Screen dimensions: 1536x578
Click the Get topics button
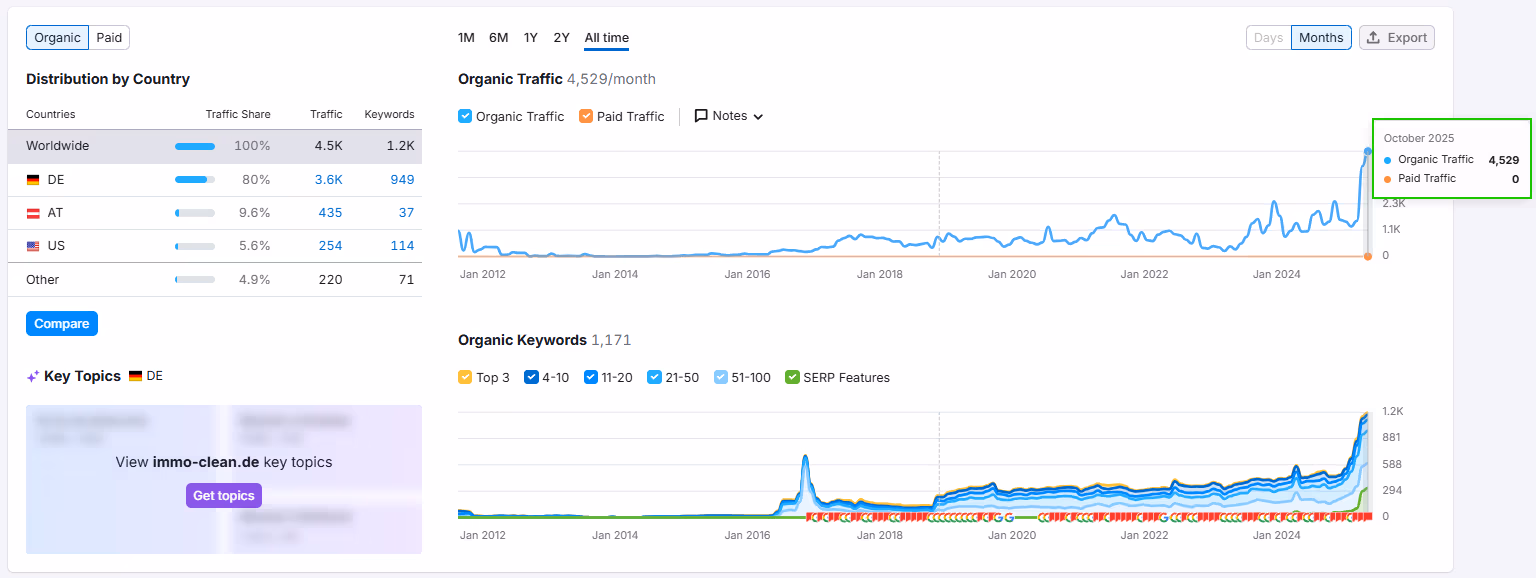(223, 495)
